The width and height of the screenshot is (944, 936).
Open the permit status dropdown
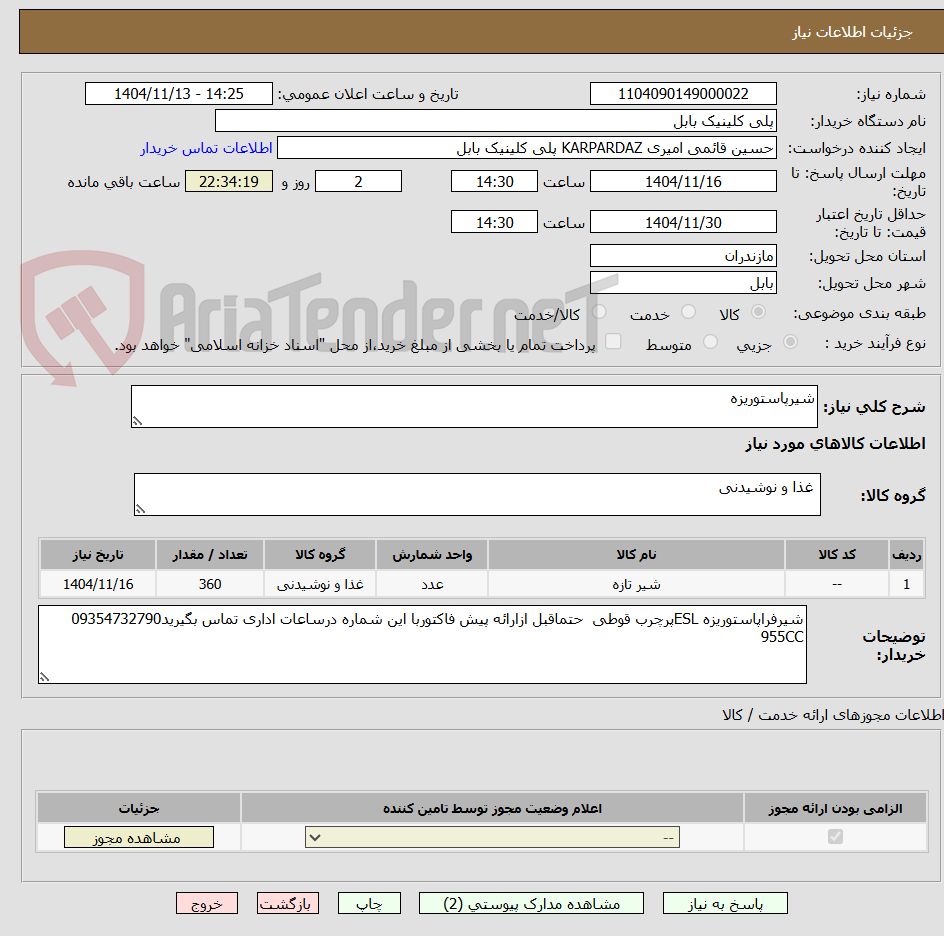point(492,837)
